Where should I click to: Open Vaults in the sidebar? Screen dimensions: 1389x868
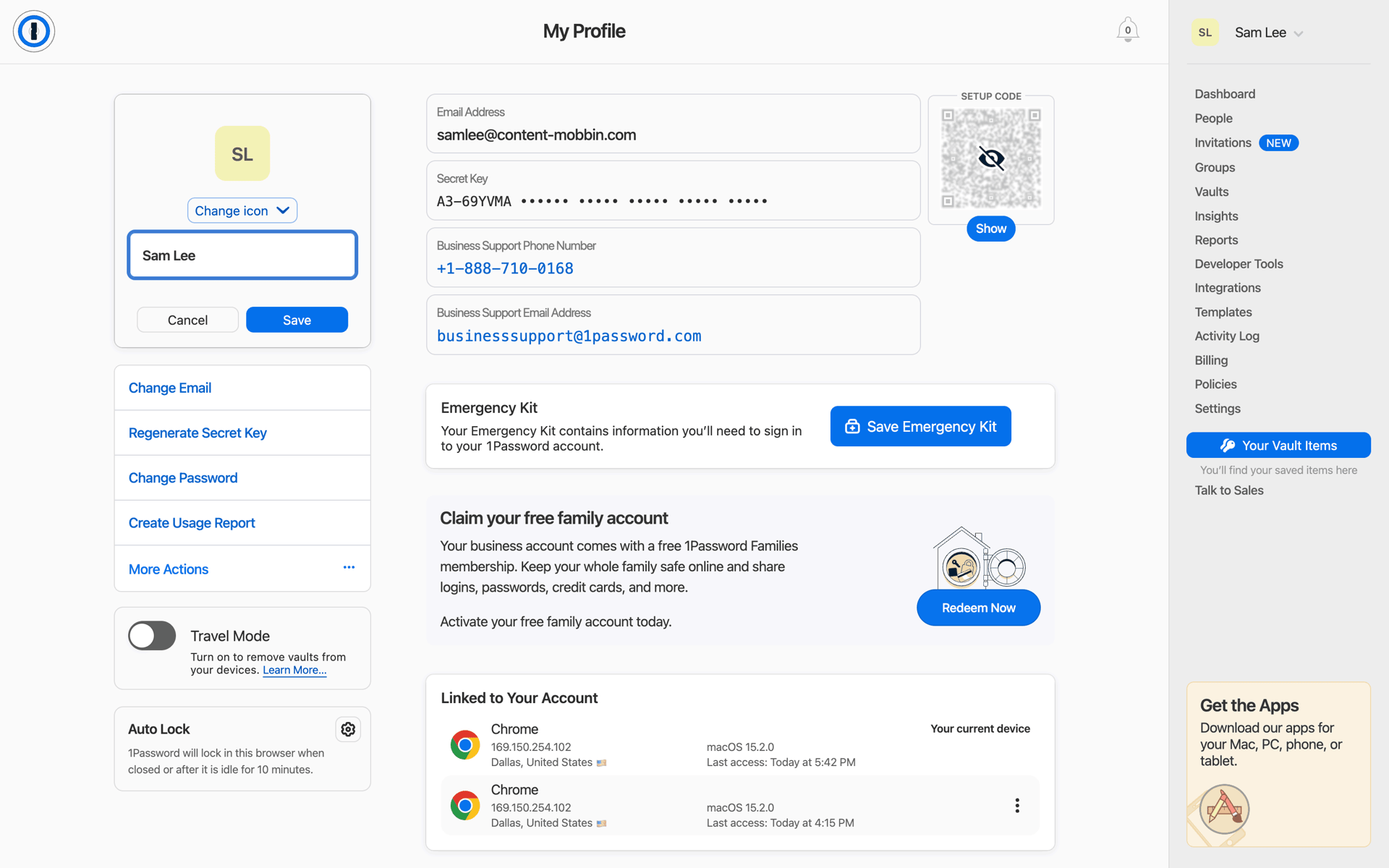(1212, 192)
